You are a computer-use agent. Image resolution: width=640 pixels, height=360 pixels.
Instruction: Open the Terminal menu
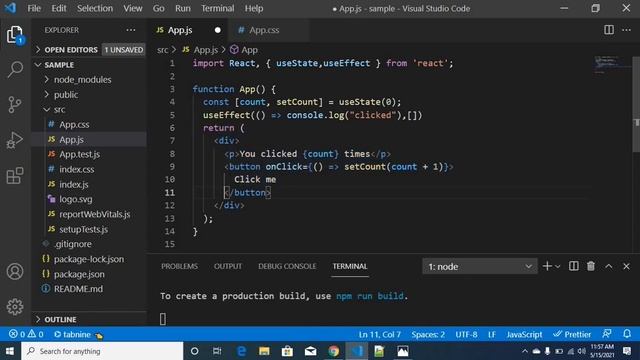click(218, 8)
